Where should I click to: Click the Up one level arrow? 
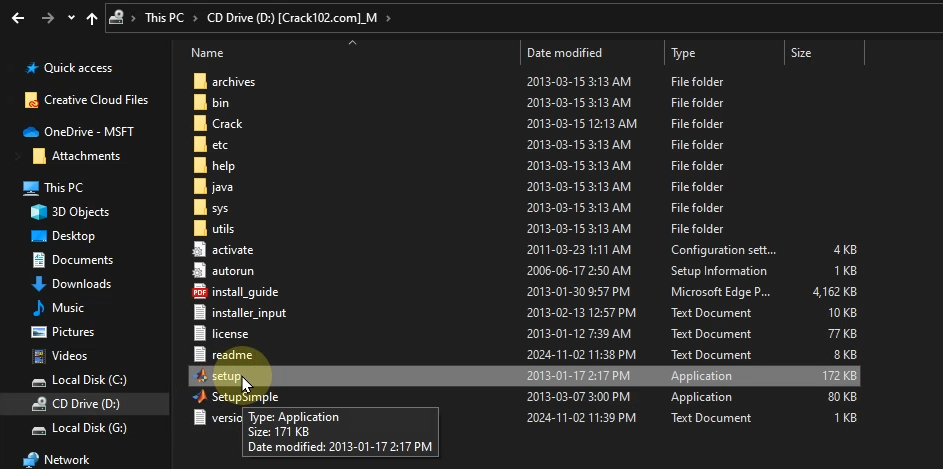pyautogui.click(x=92, y=18)
